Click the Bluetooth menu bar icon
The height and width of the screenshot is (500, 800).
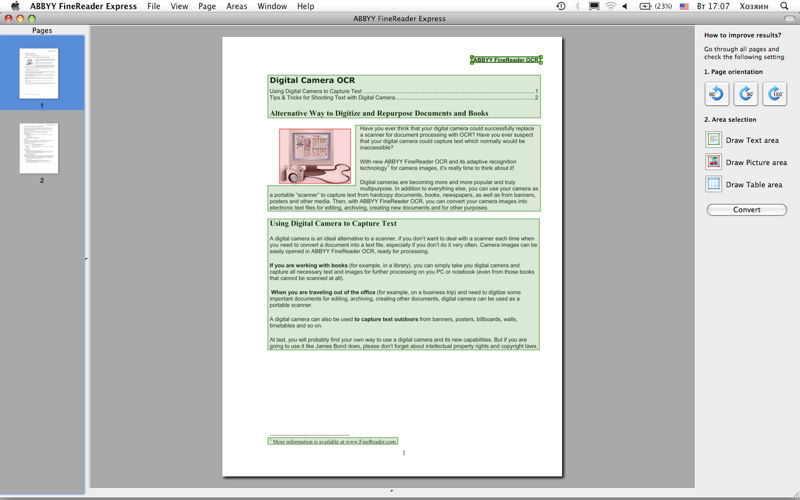[578, 6]
